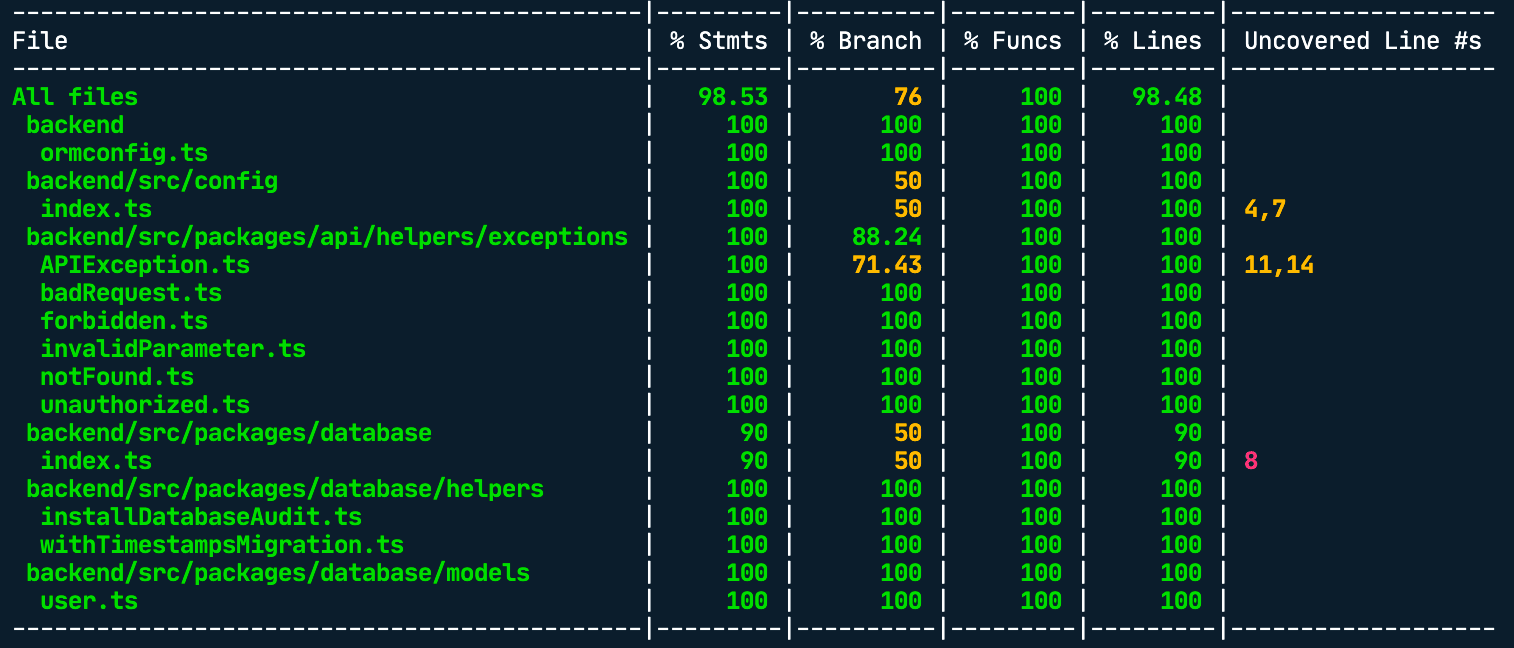Click the 71.43 branch percentage

[887, 265]
